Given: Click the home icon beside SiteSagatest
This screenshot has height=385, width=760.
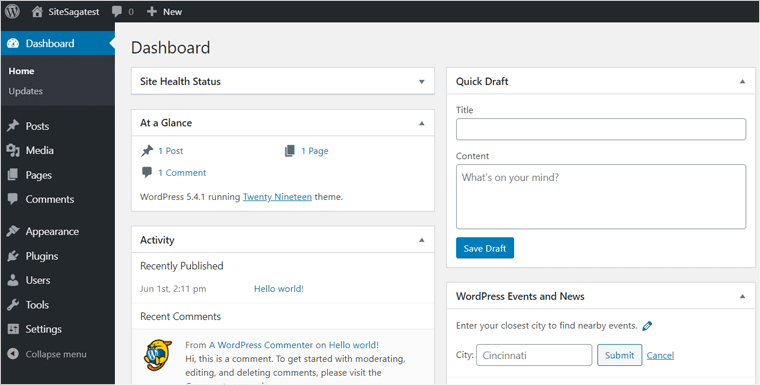Looking at the screenshot, I should tap(37, 12).
